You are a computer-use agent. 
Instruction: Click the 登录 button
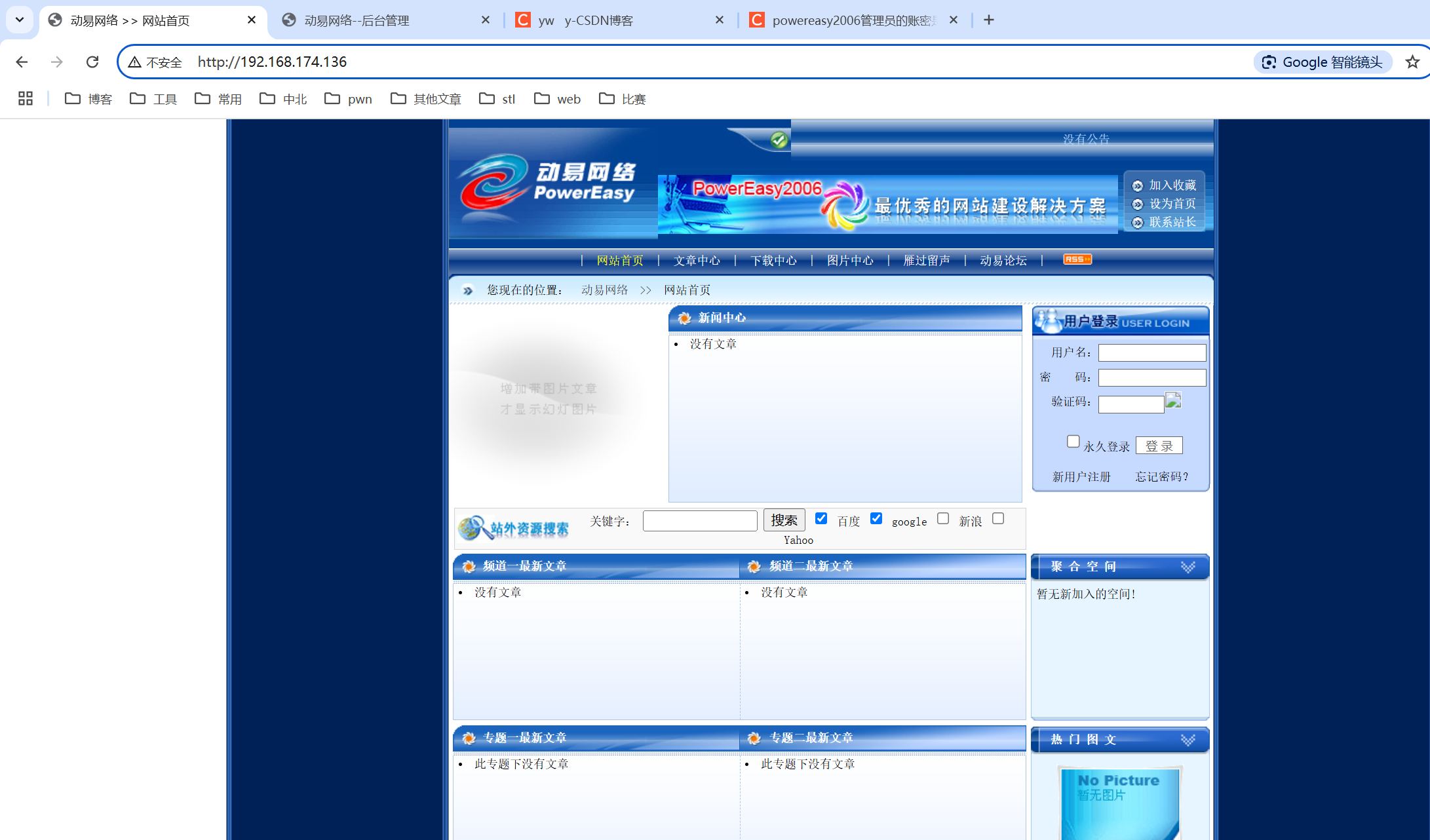(1159, 446)
